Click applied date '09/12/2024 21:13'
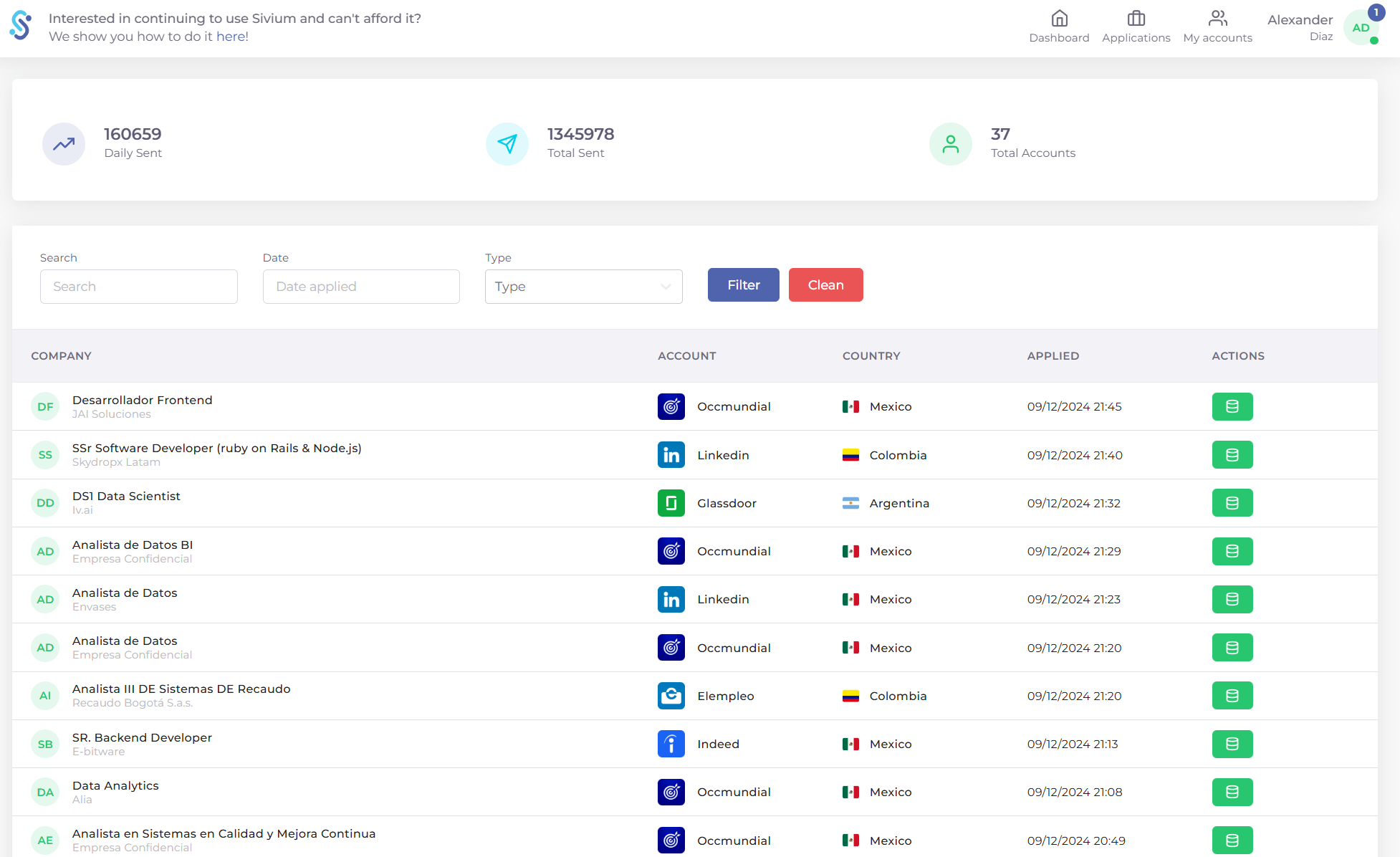Viewport: 1400px width, 857px height. (1072, 744)
